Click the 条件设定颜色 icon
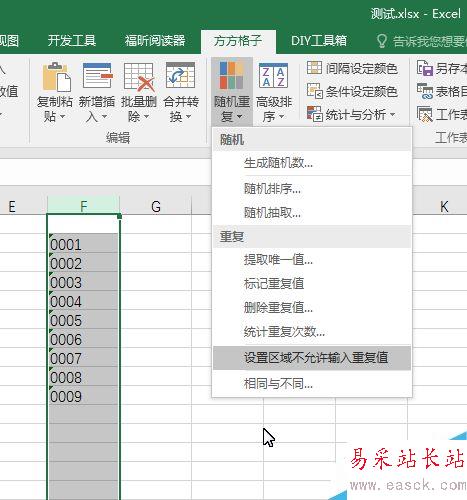Screen dimensions: 467x500 point(314,91)
